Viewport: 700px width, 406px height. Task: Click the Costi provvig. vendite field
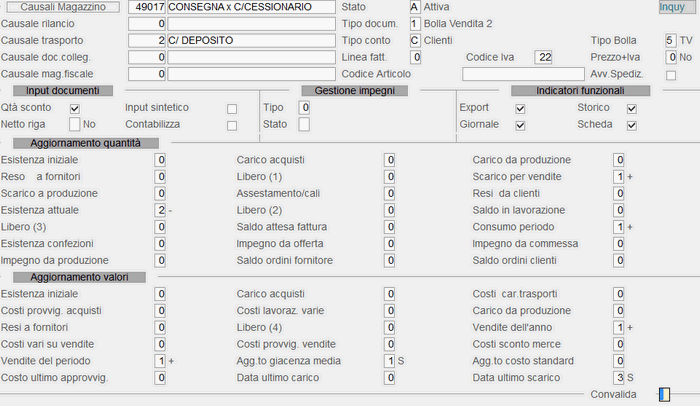[x=389, y=344]
